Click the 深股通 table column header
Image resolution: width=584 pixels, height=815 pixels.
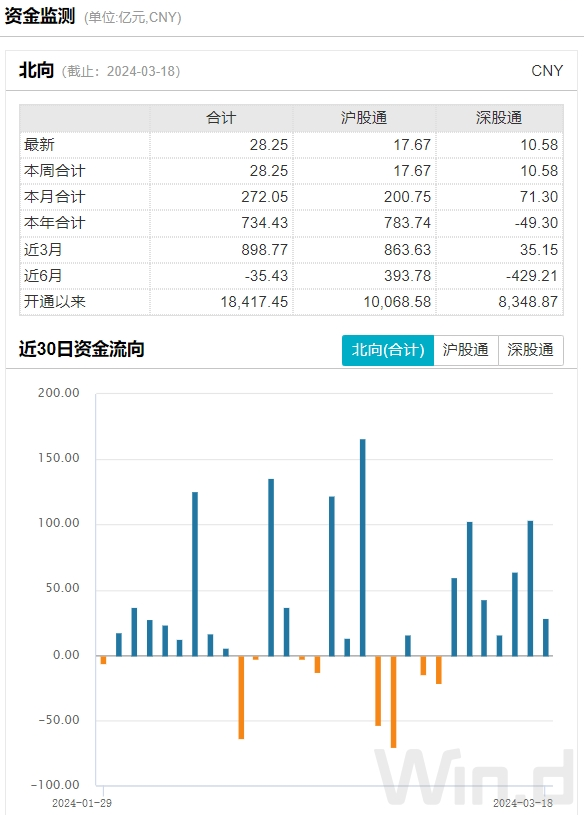point(499,118)
